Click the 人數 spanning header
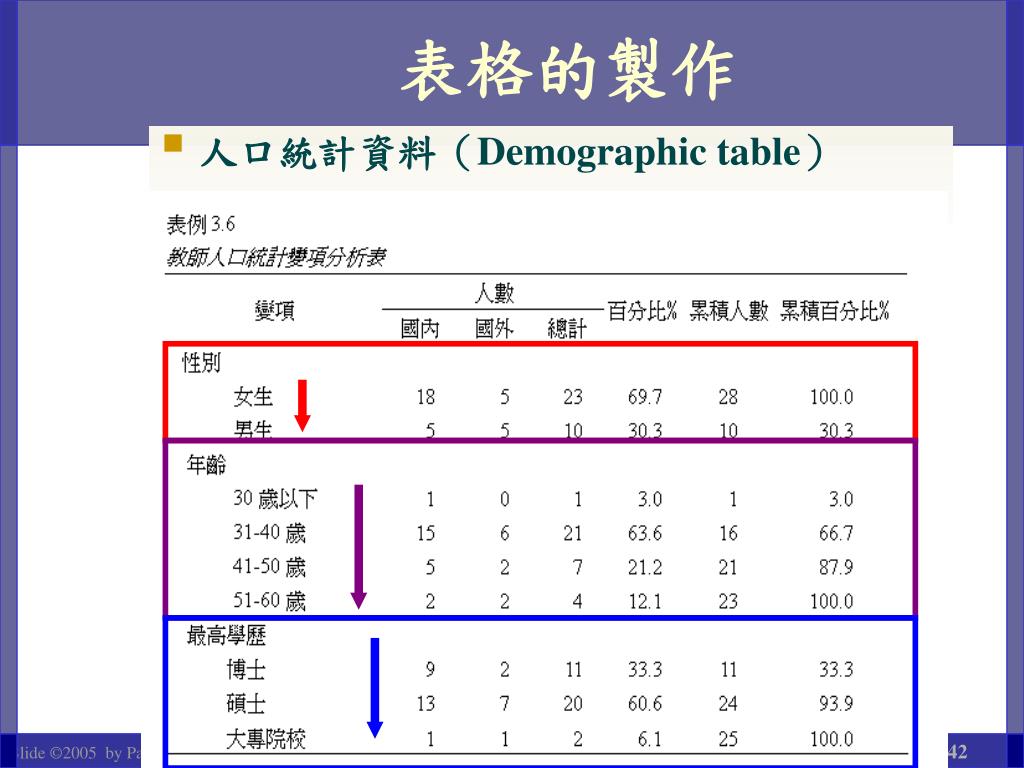This screenshot has height=768, width=1024. (494, 293)
